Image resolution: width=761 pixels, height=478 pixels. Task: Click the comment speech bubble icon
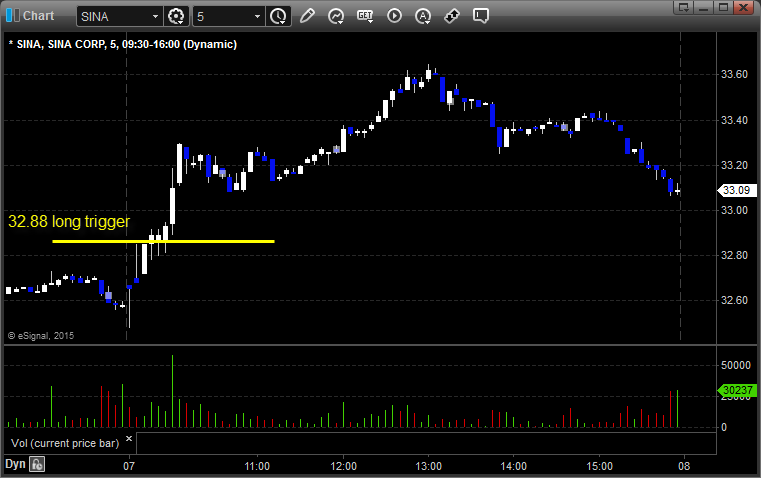click(x=480, y=16)
